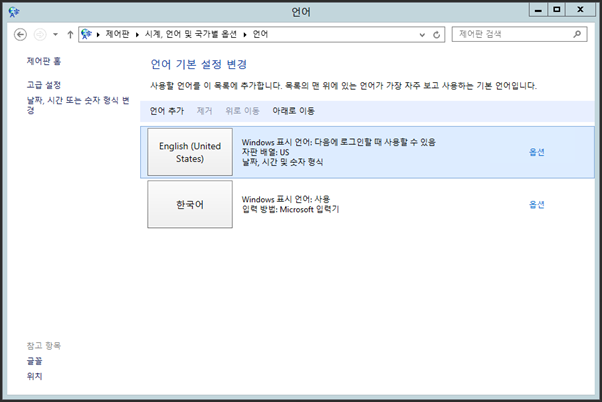Expand breadcrumb arrow after 시계, 언어 및 국가별 옵션
The image size is (602, 402).
245,35
